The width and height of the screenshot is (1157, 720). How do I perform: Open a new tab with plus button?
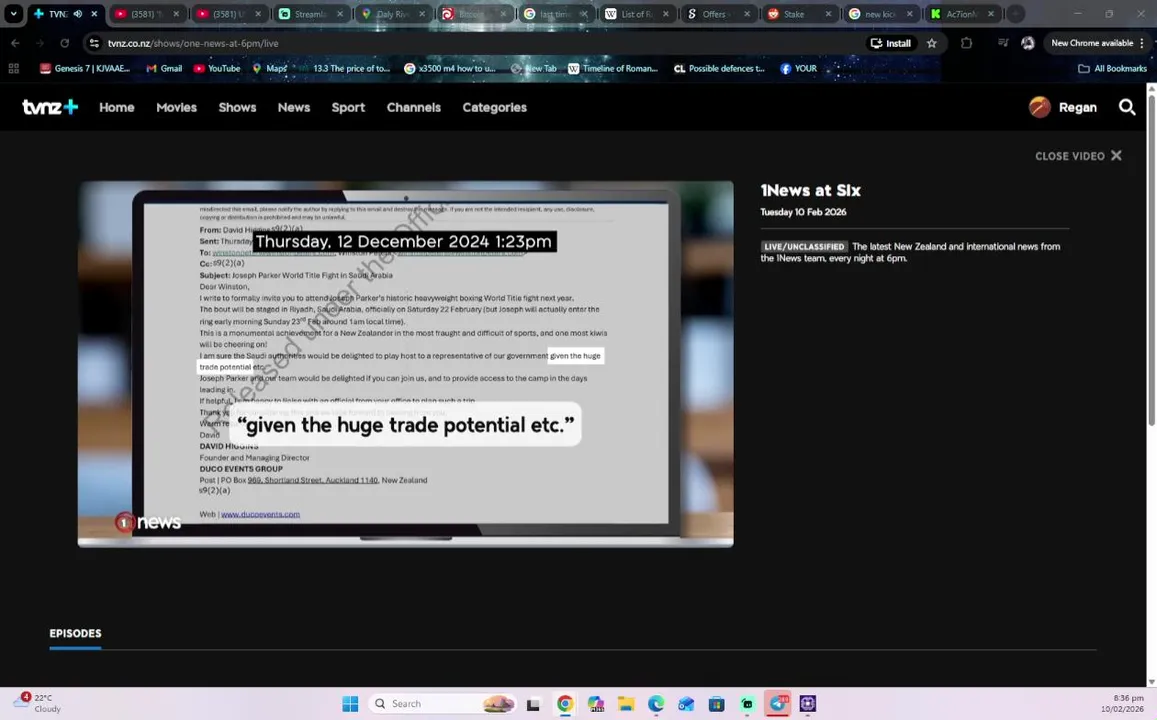(1016, 13)
